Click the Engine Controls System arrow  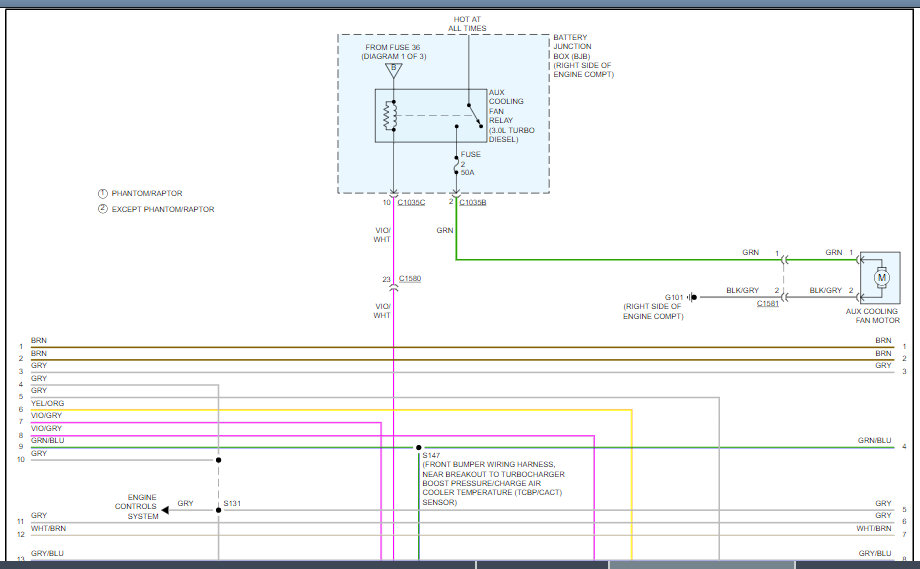pyautogui.click(x=165, y=510)
